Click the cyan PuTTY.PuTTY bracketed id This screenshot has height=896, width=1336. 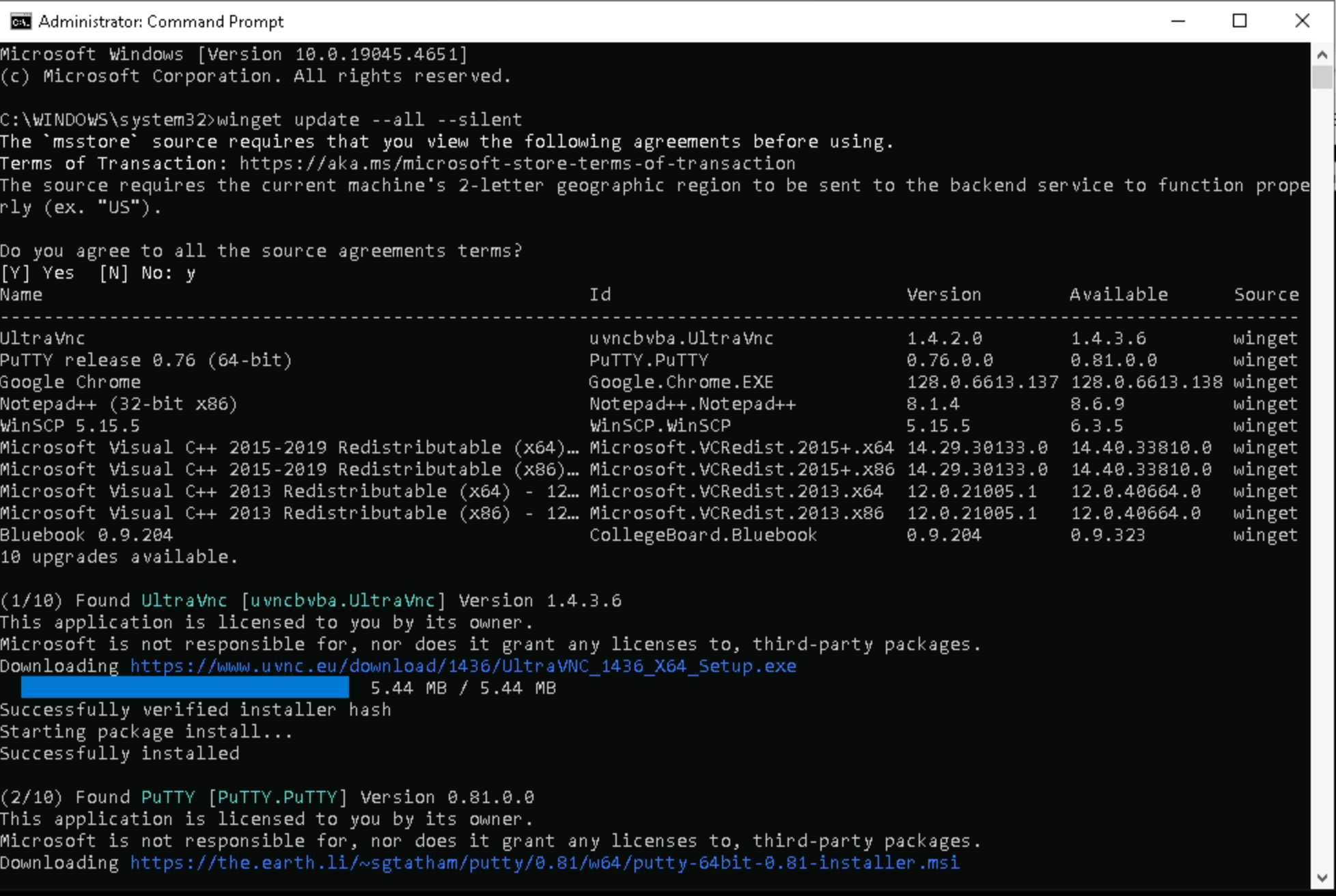[x=277, y=797]
